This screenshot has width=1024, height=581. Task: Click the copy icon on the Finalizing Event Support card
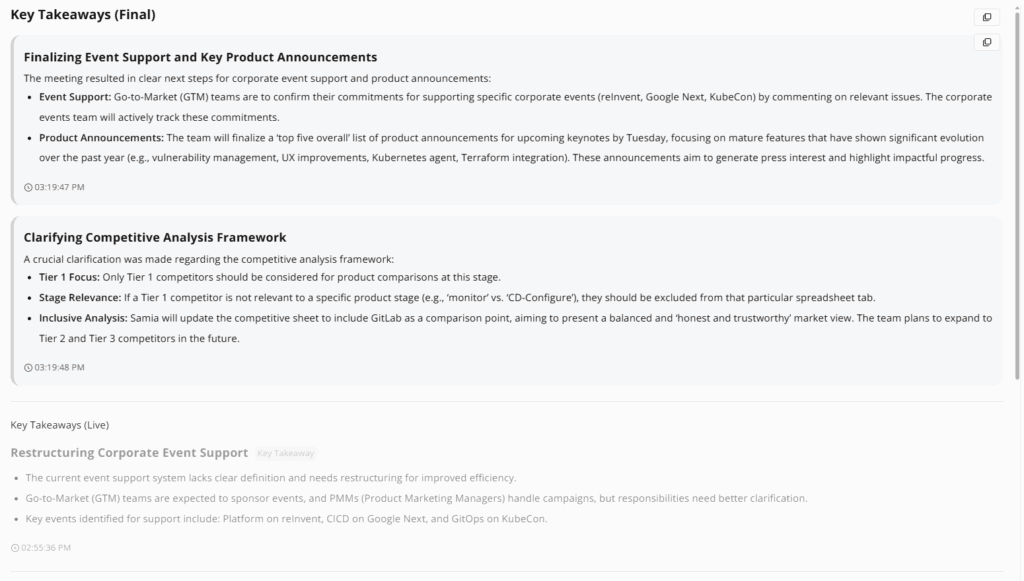(987, 42)
